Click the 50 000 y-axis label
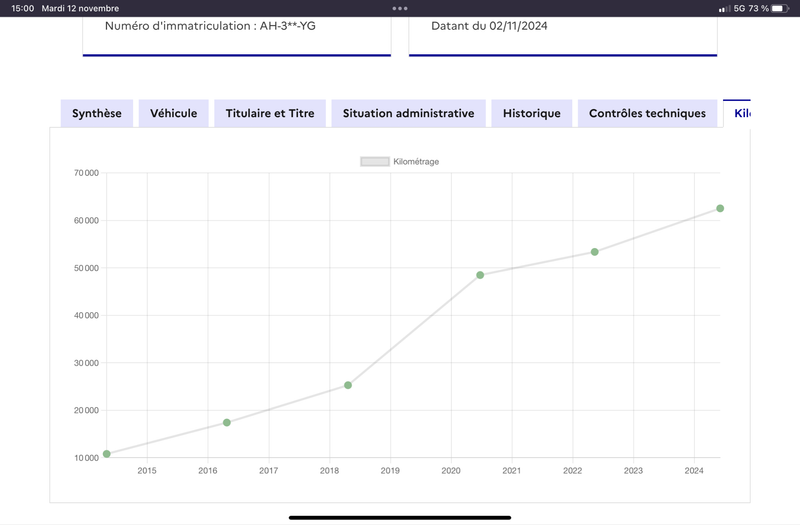 pyautogui.click(x=86, y=268)
